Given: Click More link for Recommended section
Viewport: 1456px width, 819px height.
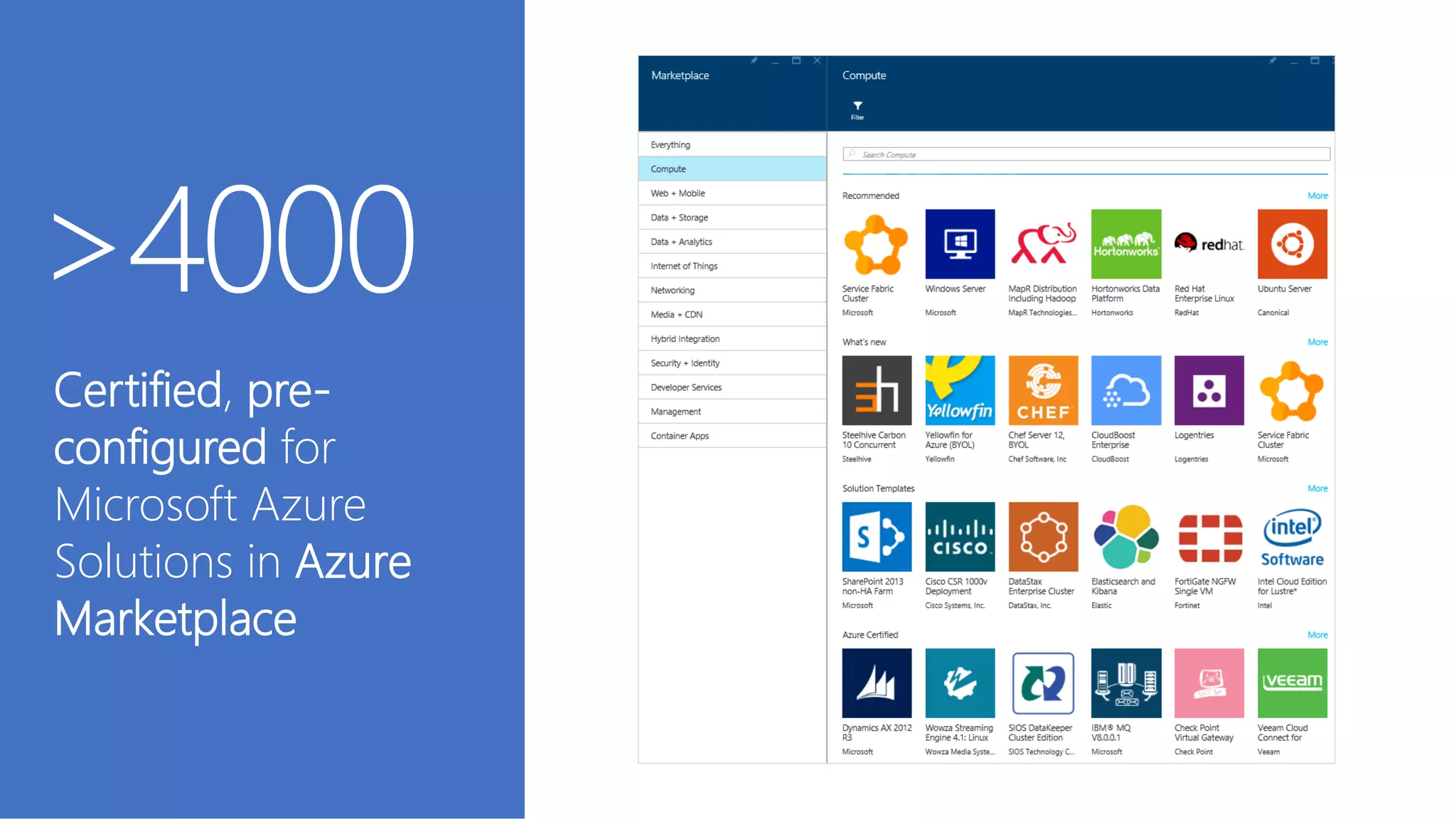Looking at the screenshot, I should point(1317,196).
